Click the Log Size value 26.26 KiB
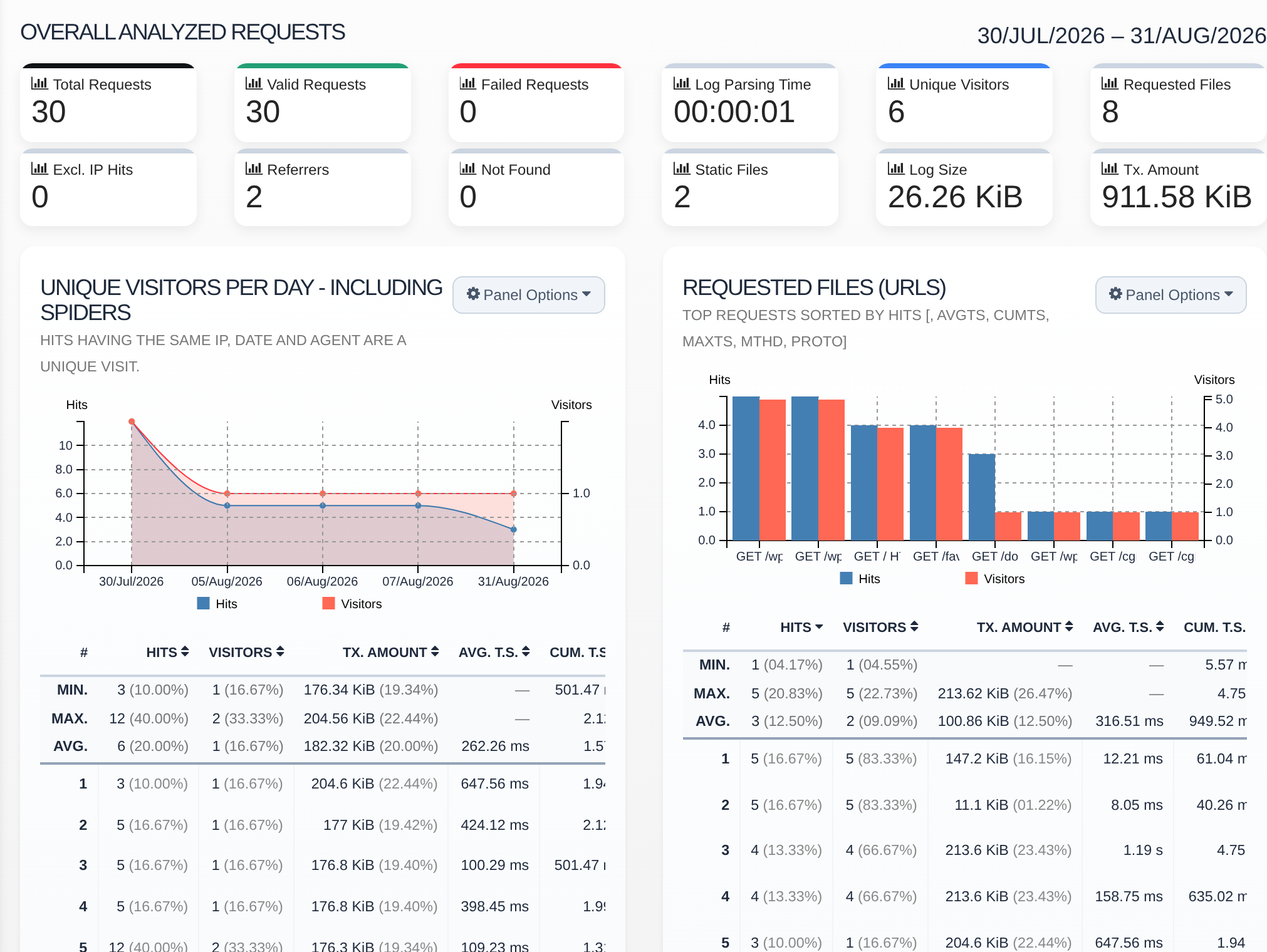The image size is (1267, 952). point(955,197)
